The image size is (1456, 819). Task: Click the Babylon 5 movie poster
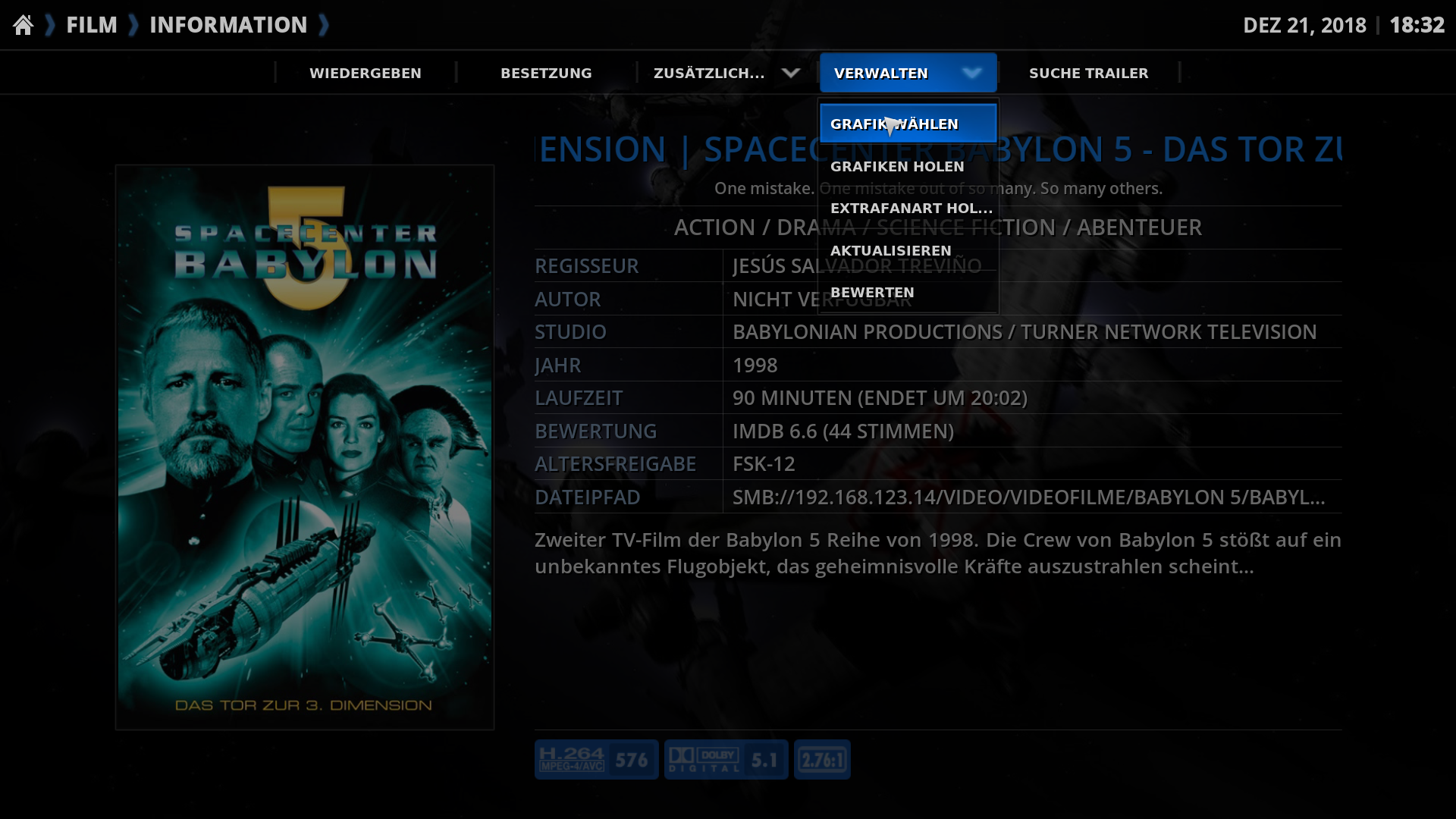[305, 447]
